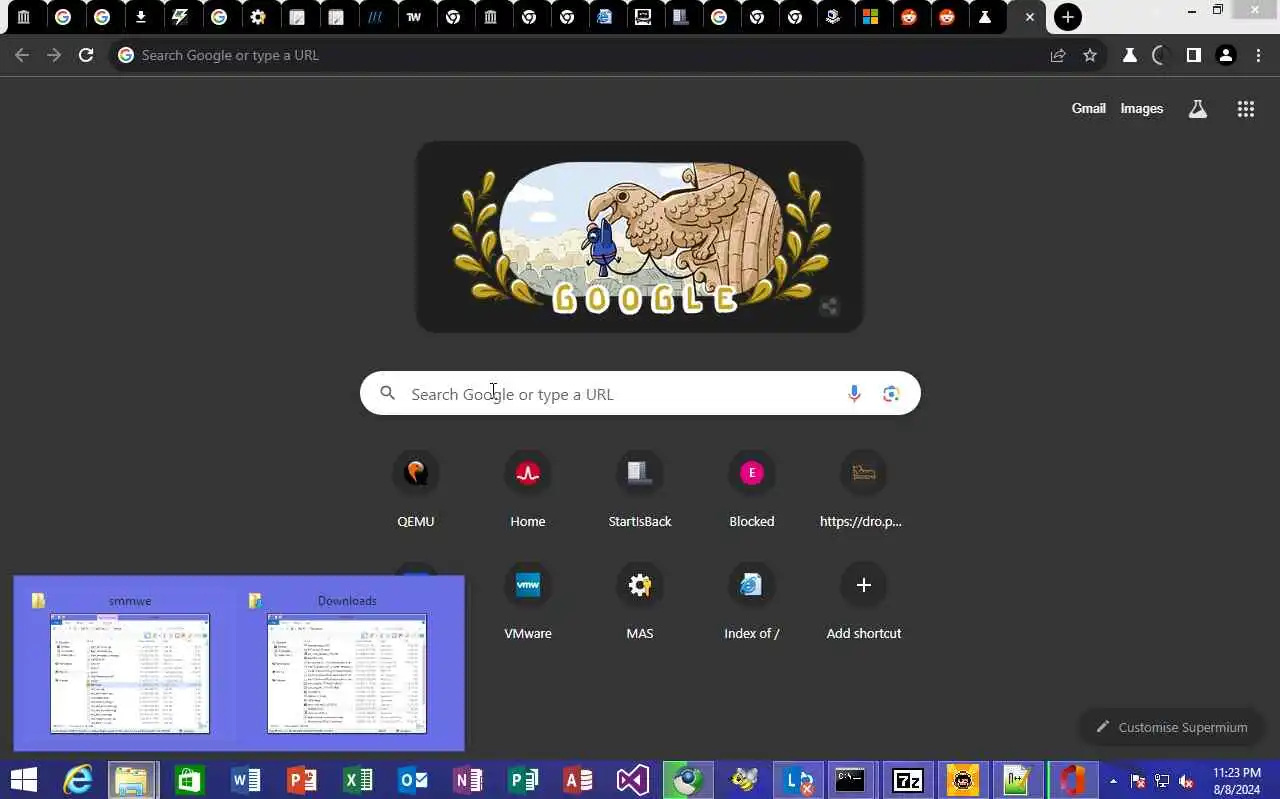Reload the current page
This screenshot has width=1280, height=799.
pyautogui.click(x=86, y=55)
